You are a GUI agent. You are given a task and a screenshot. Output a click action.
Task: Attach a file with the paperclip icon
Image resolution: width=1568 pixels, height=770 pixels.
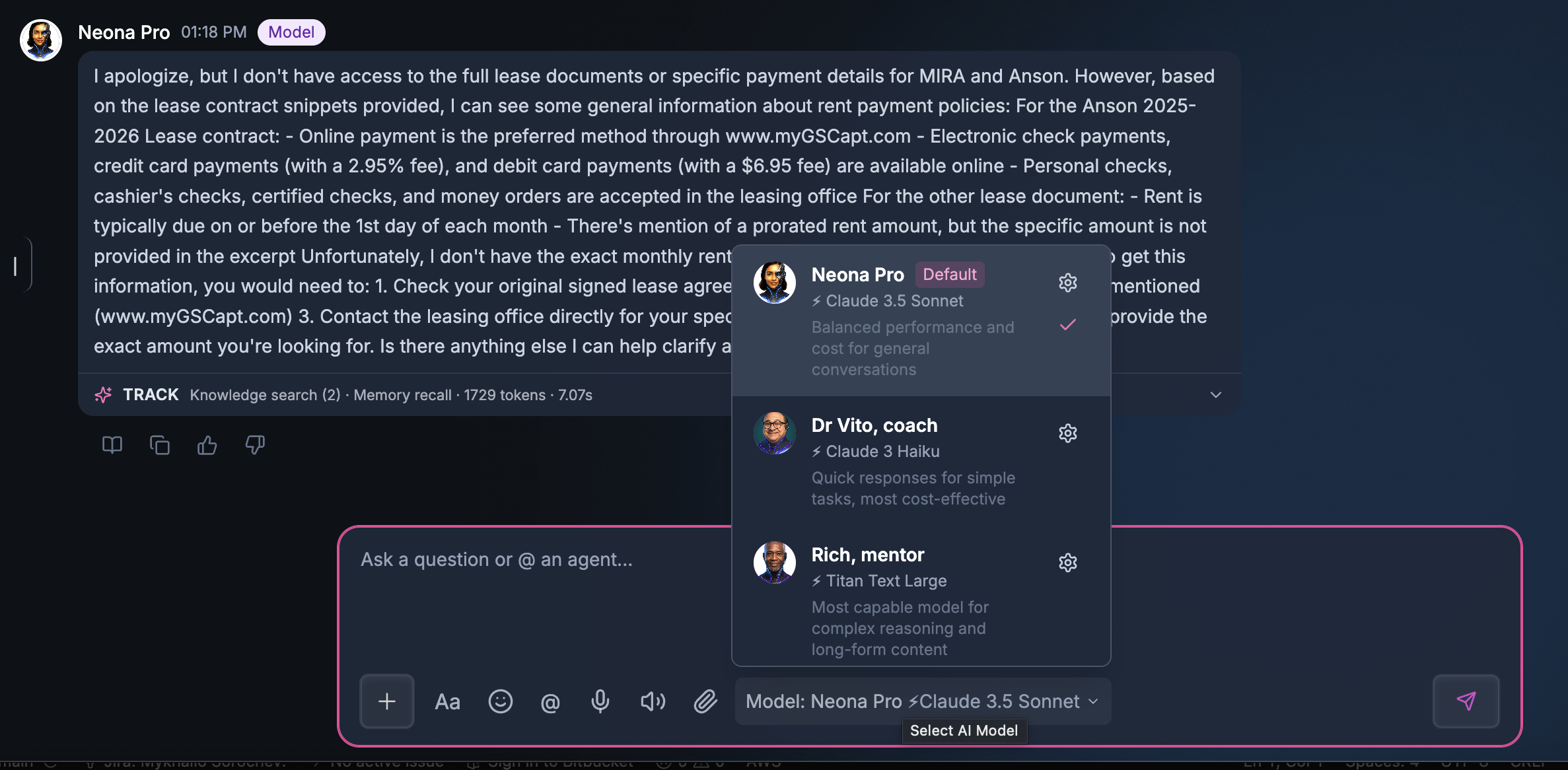tap(705, 701)
